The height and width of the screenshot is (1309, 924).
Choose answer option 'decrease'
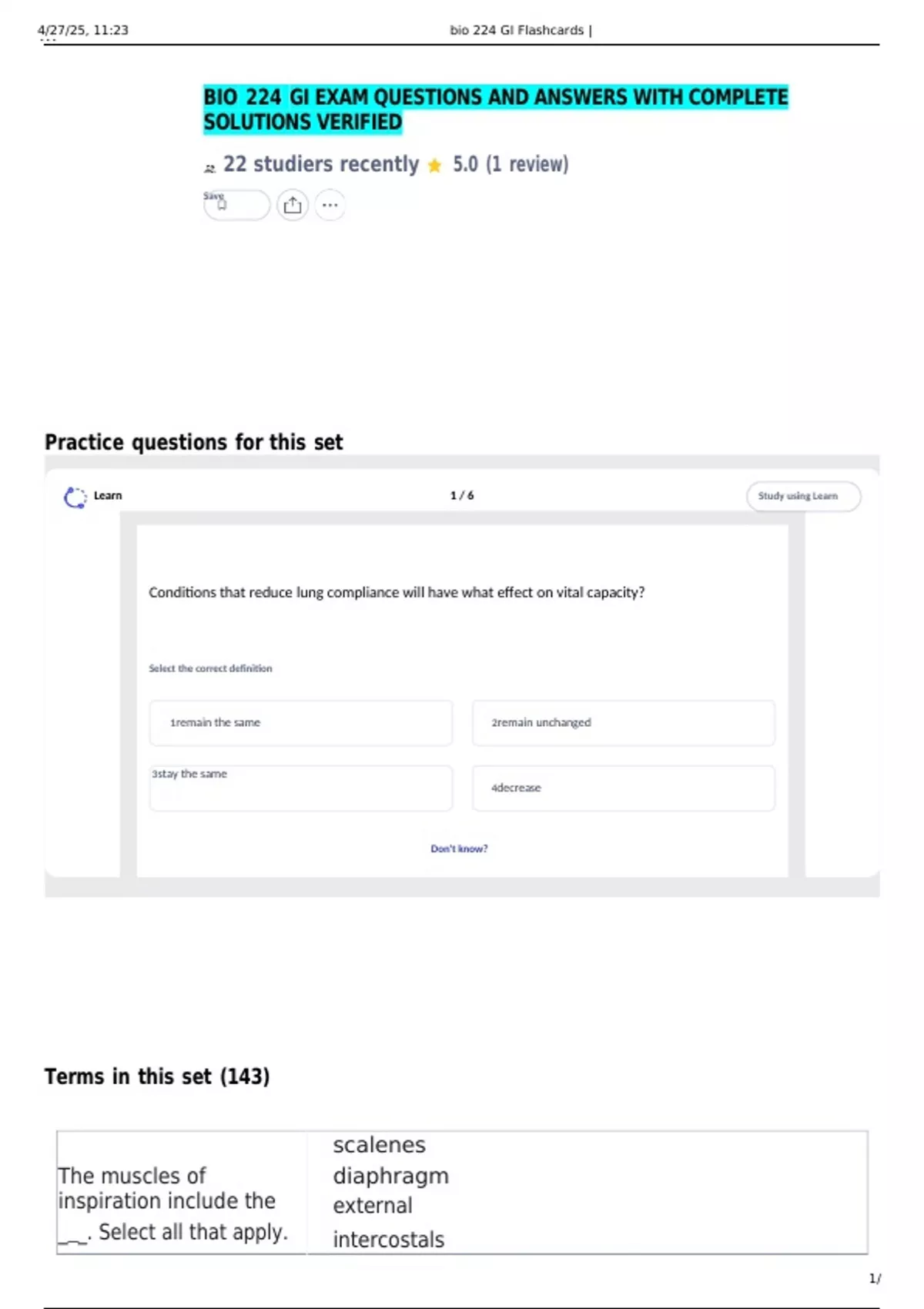(623, 788)
